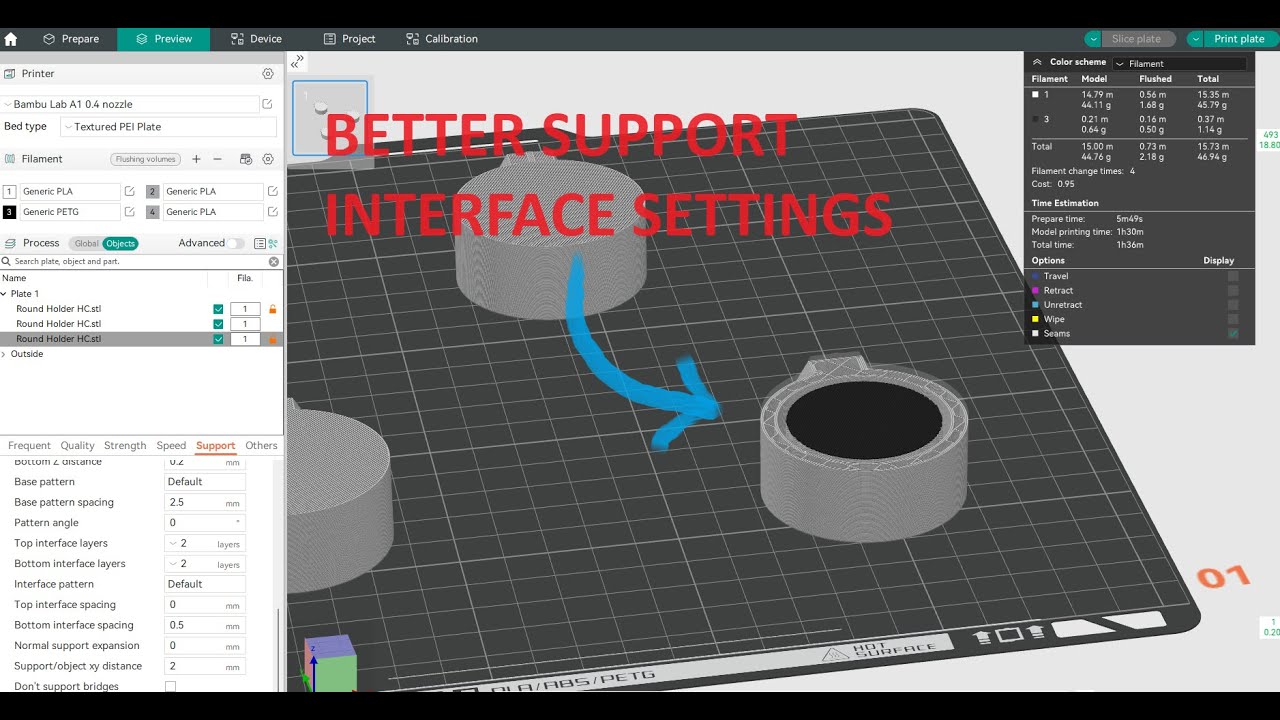
Task: Uncheck Seams display checkbox
Action: point(1233,333)
